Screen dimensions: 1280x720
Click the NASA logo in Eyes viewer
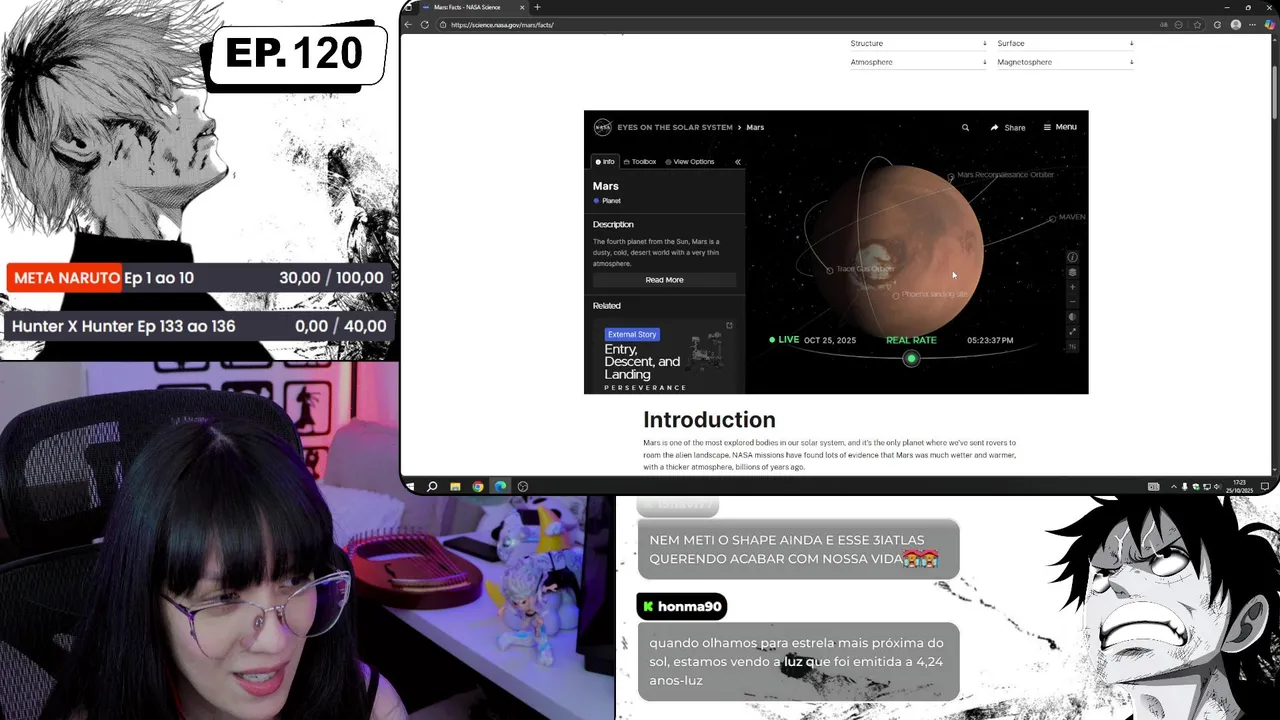602,127
